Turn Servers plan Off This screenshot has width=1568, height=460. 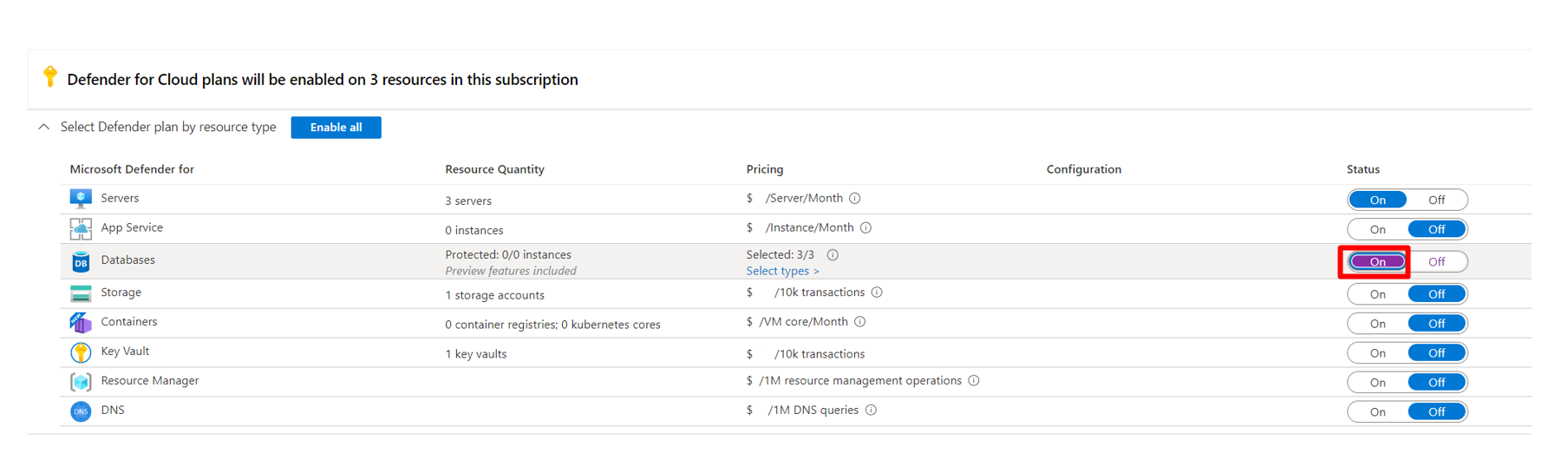(x=1437, y=200)
